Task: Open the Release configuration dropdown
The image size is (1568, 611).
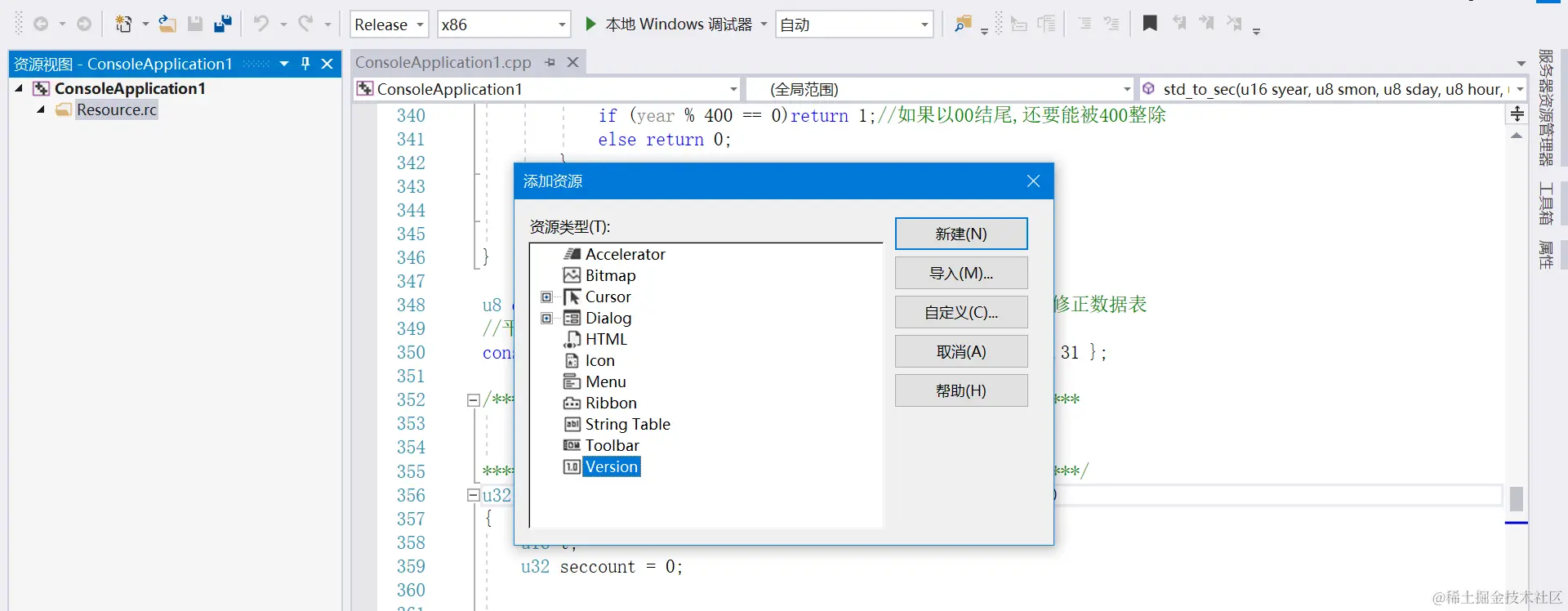Action: 389,25
